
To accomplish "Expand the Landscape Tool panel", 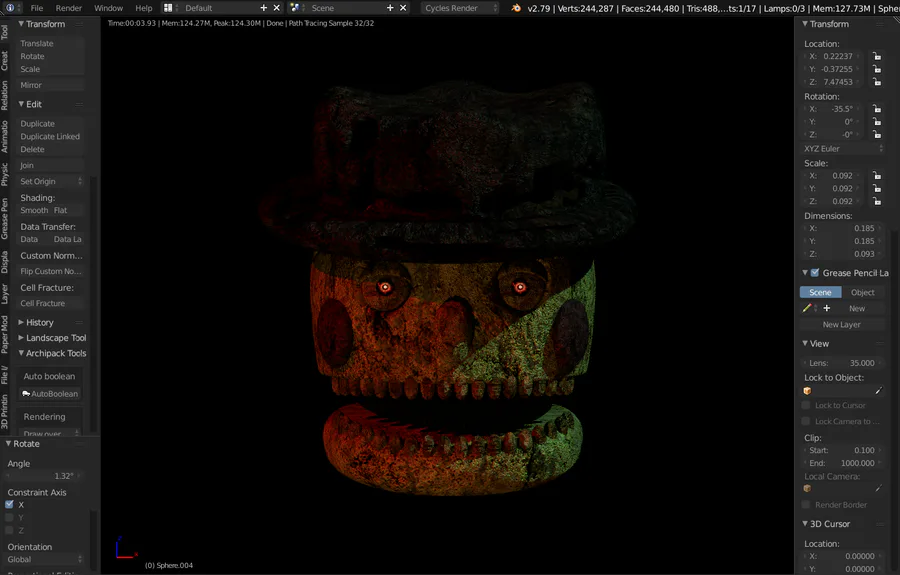I will click(21, 338).
